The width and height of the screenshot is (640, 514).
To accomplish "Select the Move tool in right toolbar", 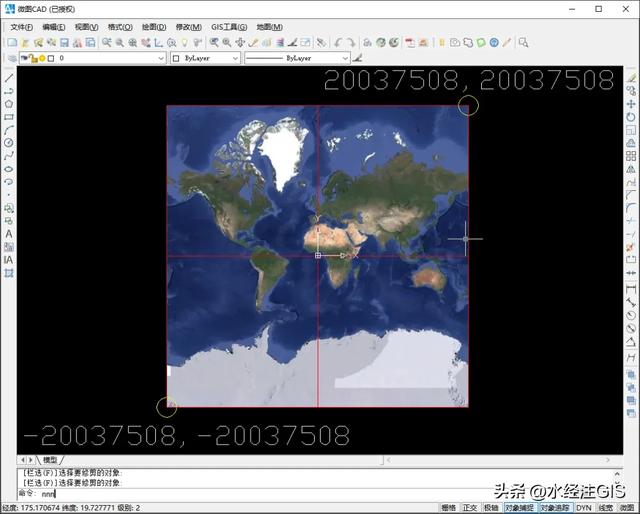I will point(631,104).
